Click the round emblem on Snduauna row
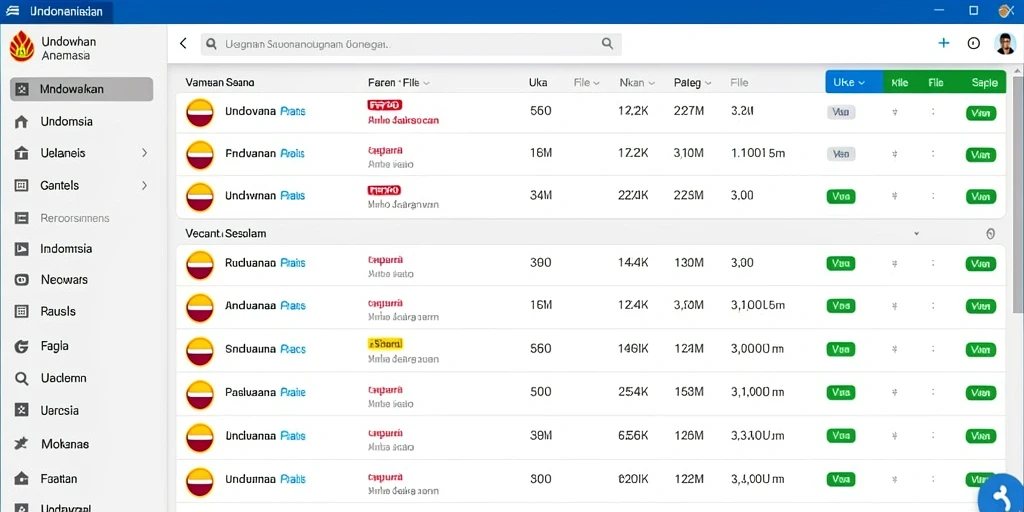This screenshot has height=512, width=1024. 200,350
